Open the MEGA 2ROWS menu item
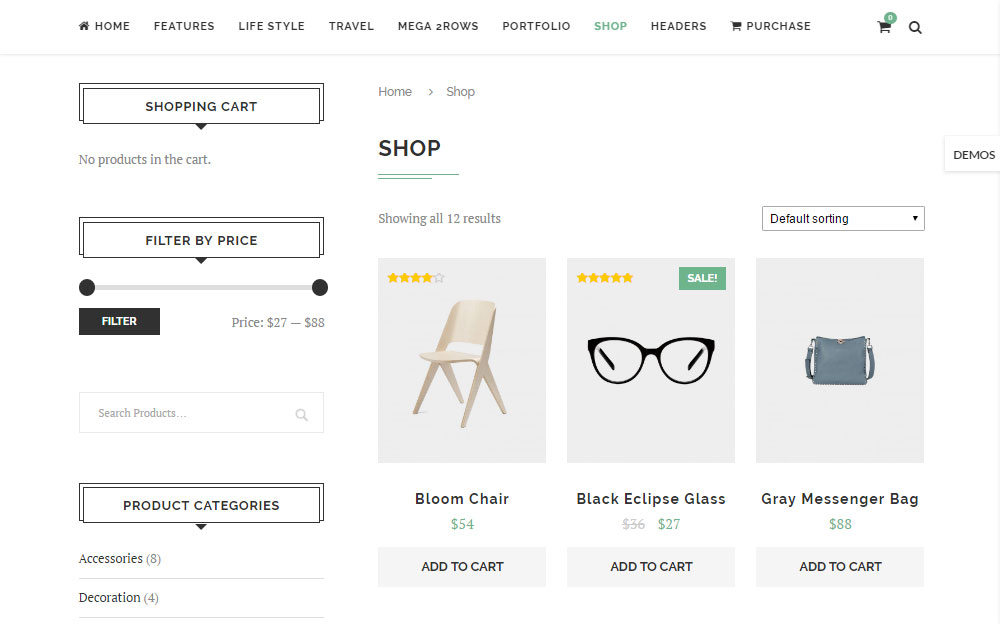The width and height of the screenshot is (1000, 624). pyautogui.click(x=438, y=26)
